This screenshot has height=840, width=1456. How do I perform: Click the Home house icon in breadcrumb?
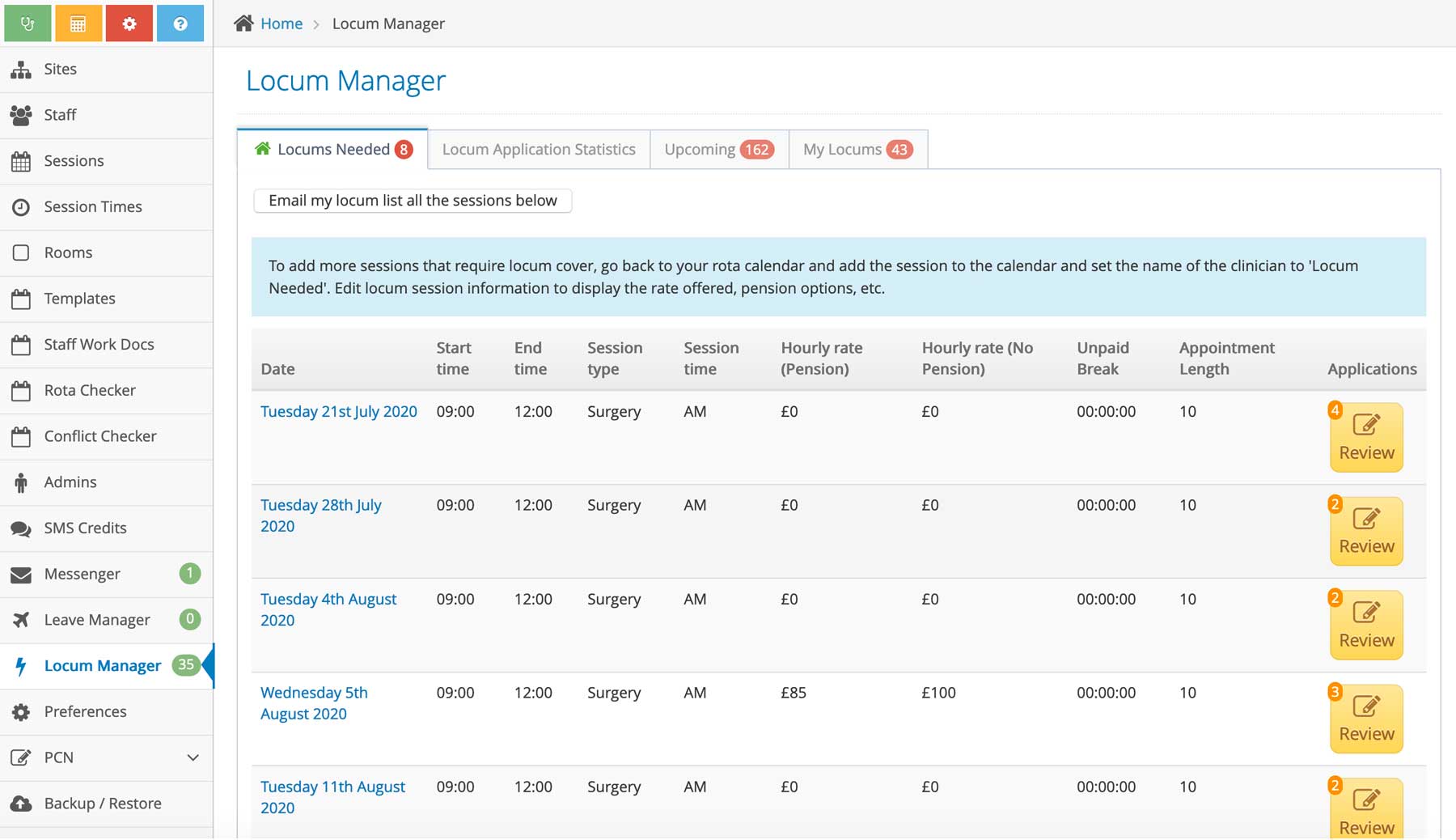pos(243,23)
